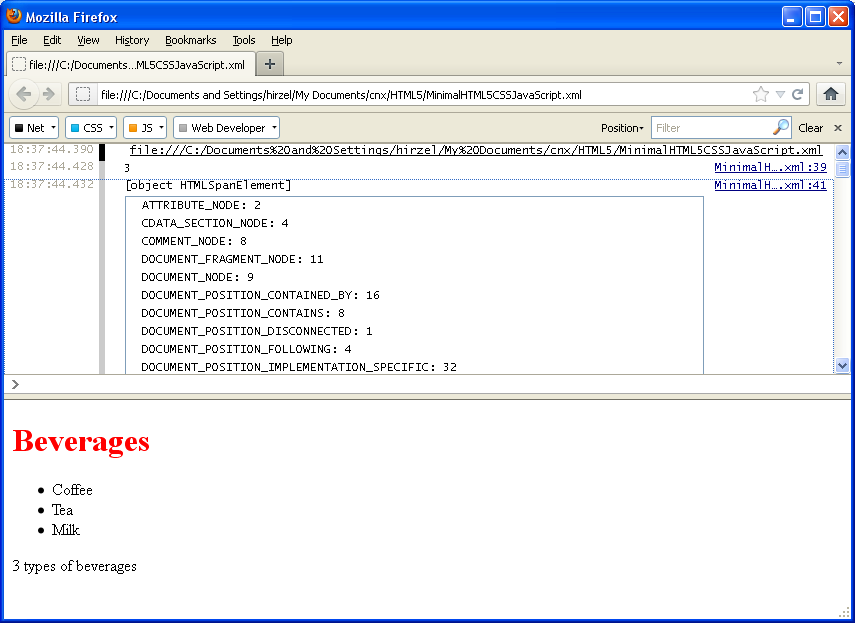Toggle Net logging in the Web Console
This screenshot has height=623, width=855.
coord(33,128)
